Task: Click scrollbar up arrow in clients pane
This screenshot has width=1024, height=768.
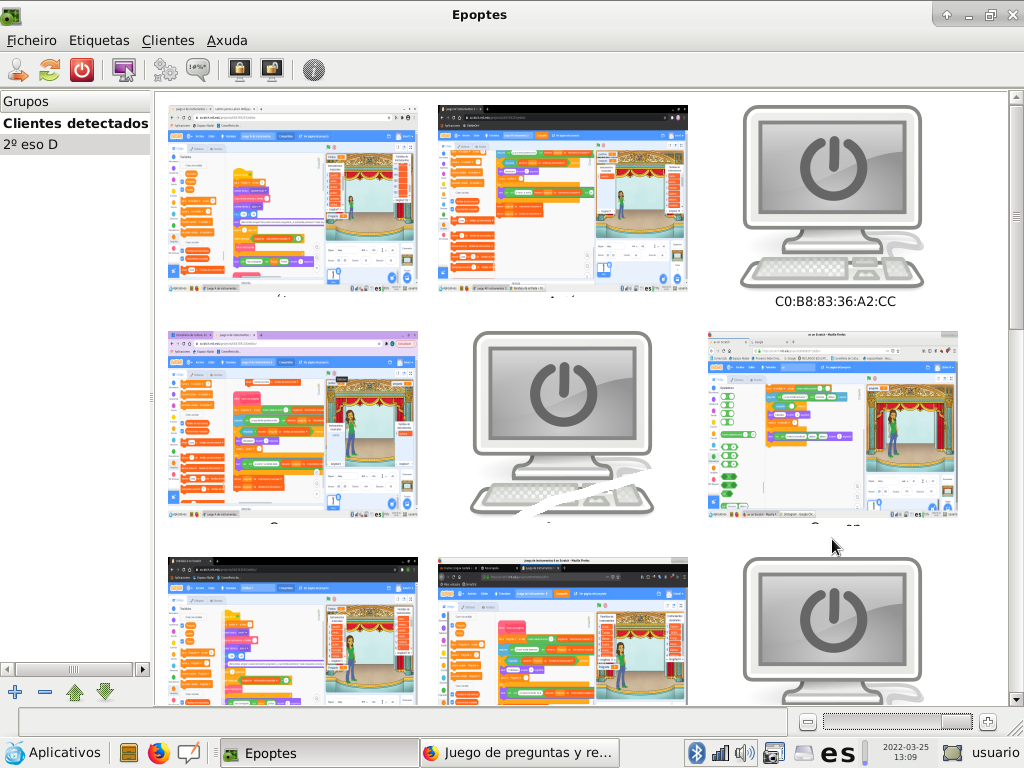Action: [1016, 98]
